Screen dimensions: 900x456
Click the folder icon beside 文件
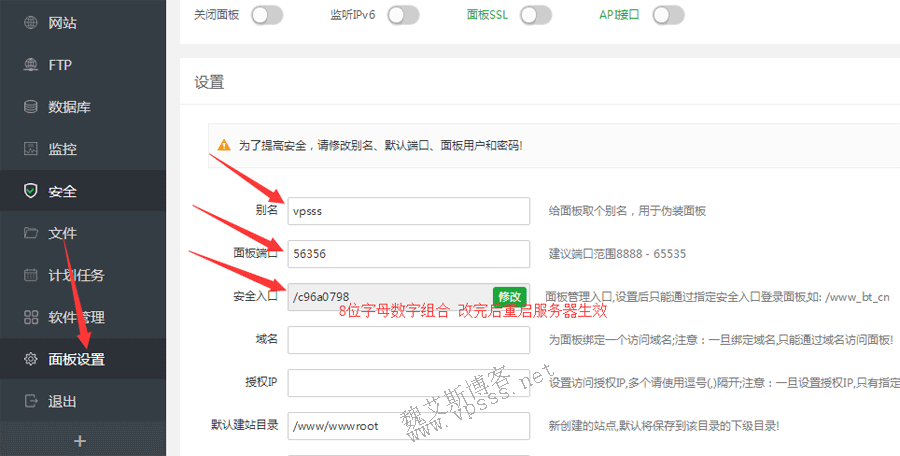pyautogui.click(x=30, y=233)
